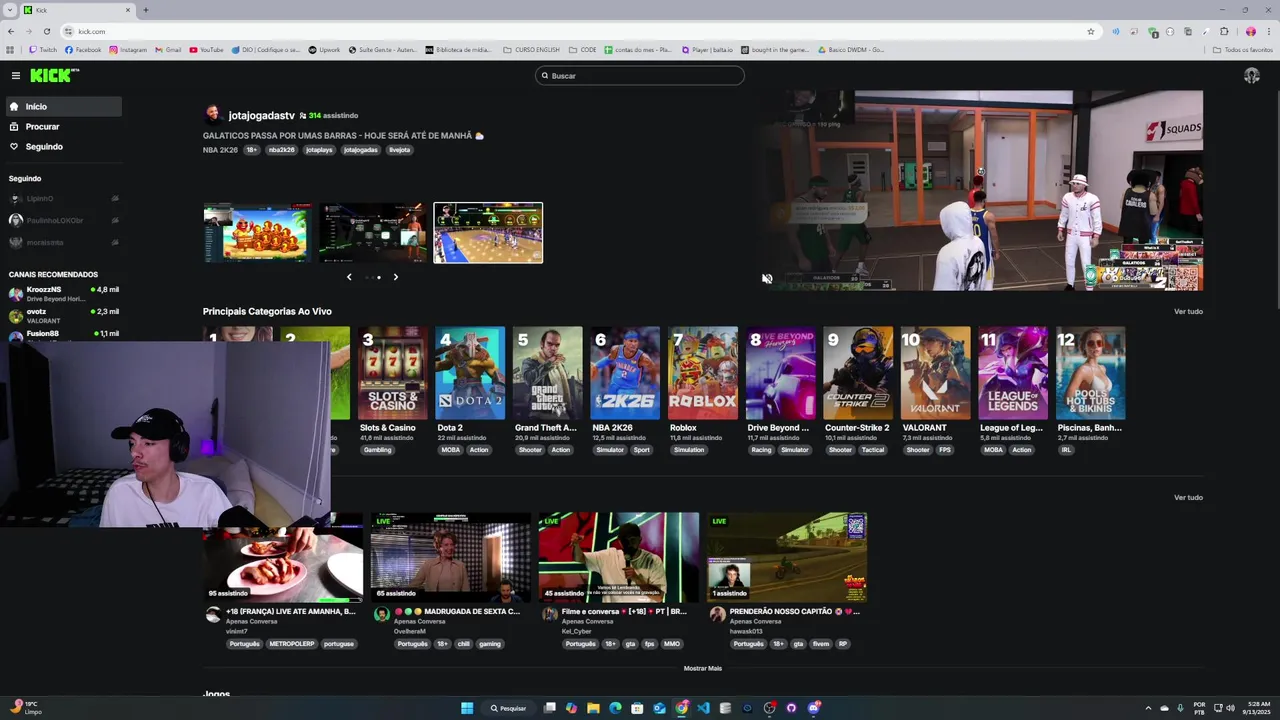Show hidden system tray icons
This screenshot has width=1280, height=720.
pos(1148,708)
